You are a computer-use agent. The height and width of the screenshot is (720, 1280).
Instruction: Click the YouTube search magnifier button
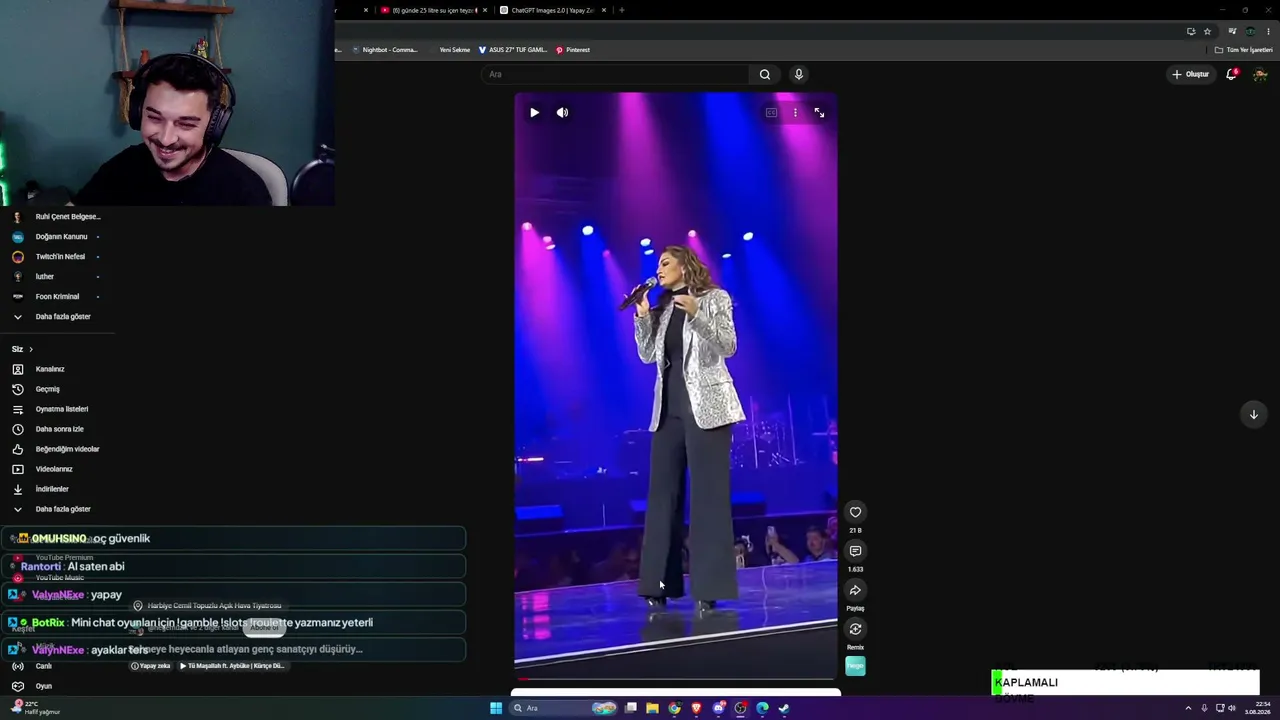click(x=765, y=74)
